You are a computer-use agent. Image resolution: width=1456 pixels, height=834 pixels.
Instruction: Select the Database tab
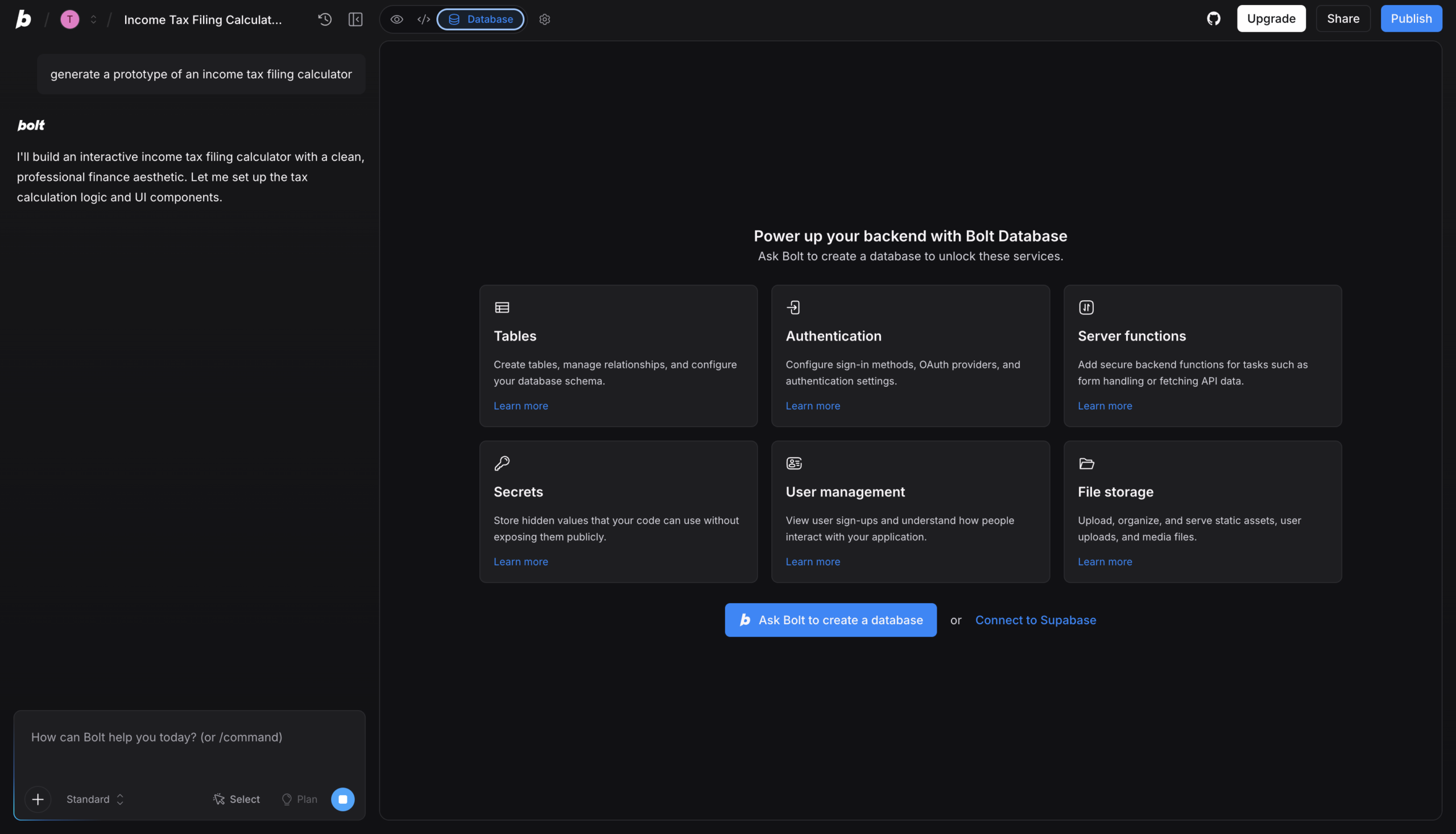[480, 19]
